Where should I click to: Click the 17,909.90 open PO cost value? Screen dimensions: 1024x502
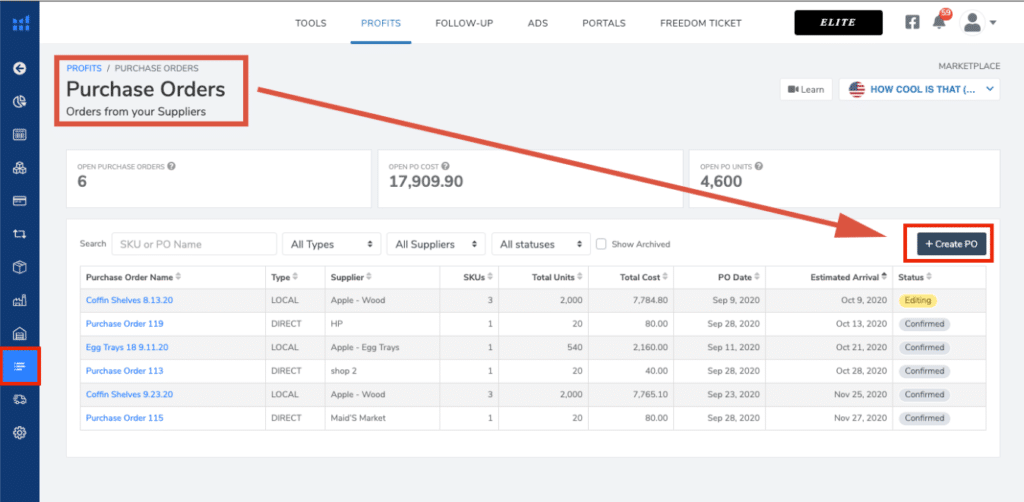tap(426, 181)
